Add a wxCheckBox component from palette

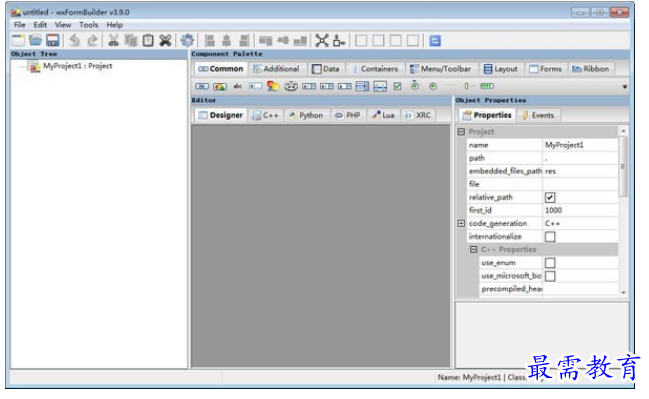click(x=397, y=86)
